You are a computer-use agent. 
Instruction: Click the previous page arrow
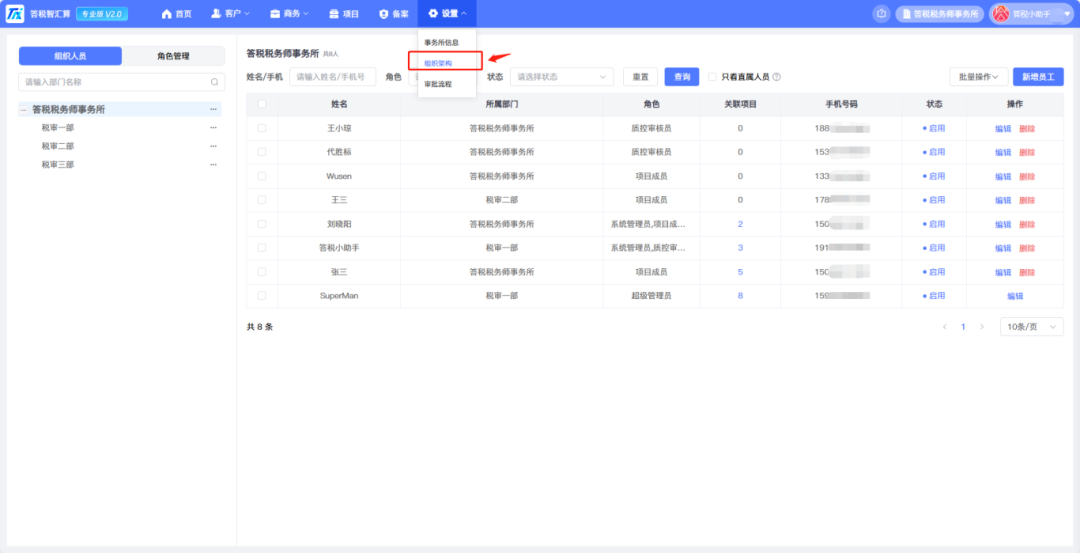pos(945,326)
